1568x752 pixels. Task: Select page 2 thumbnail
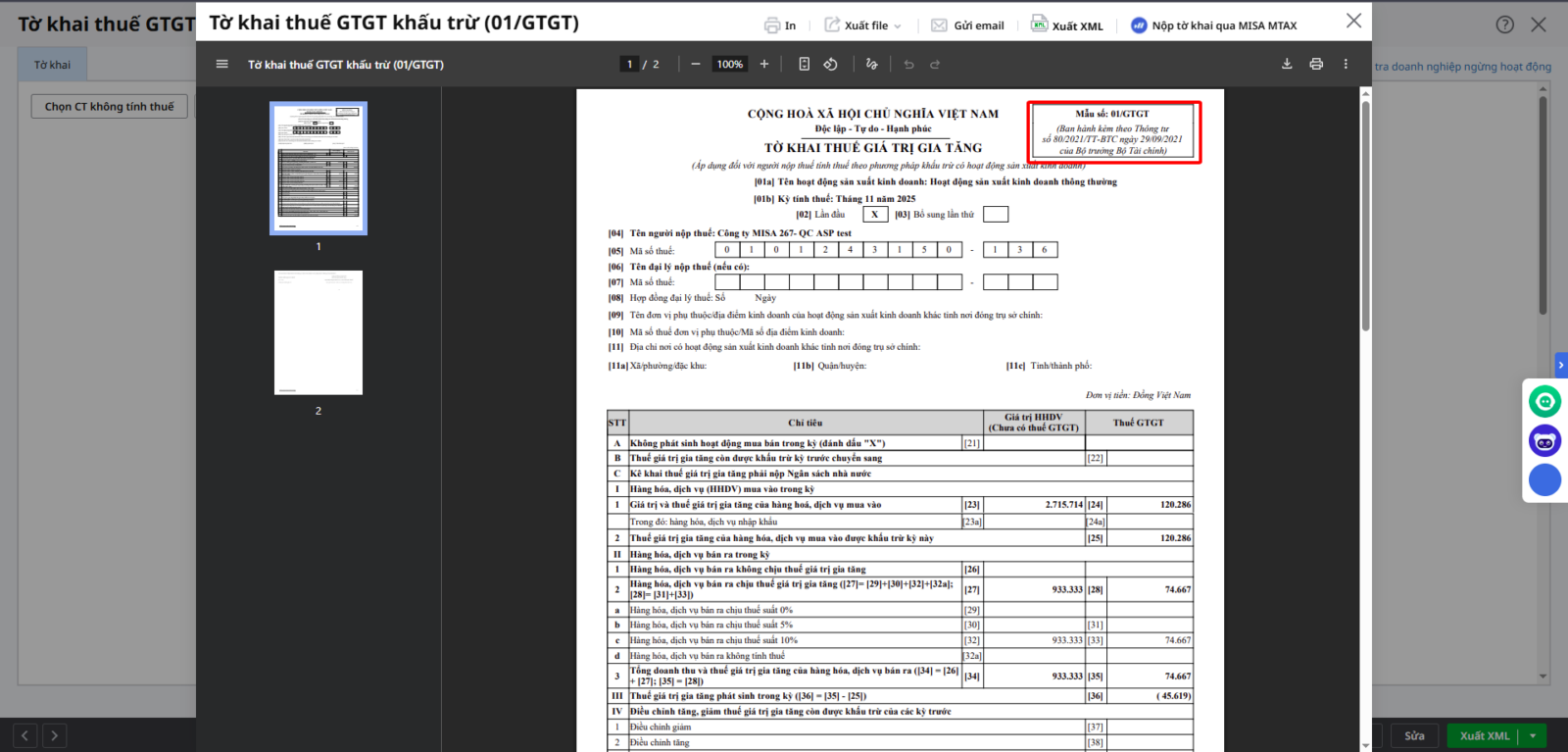coord(318,333)
